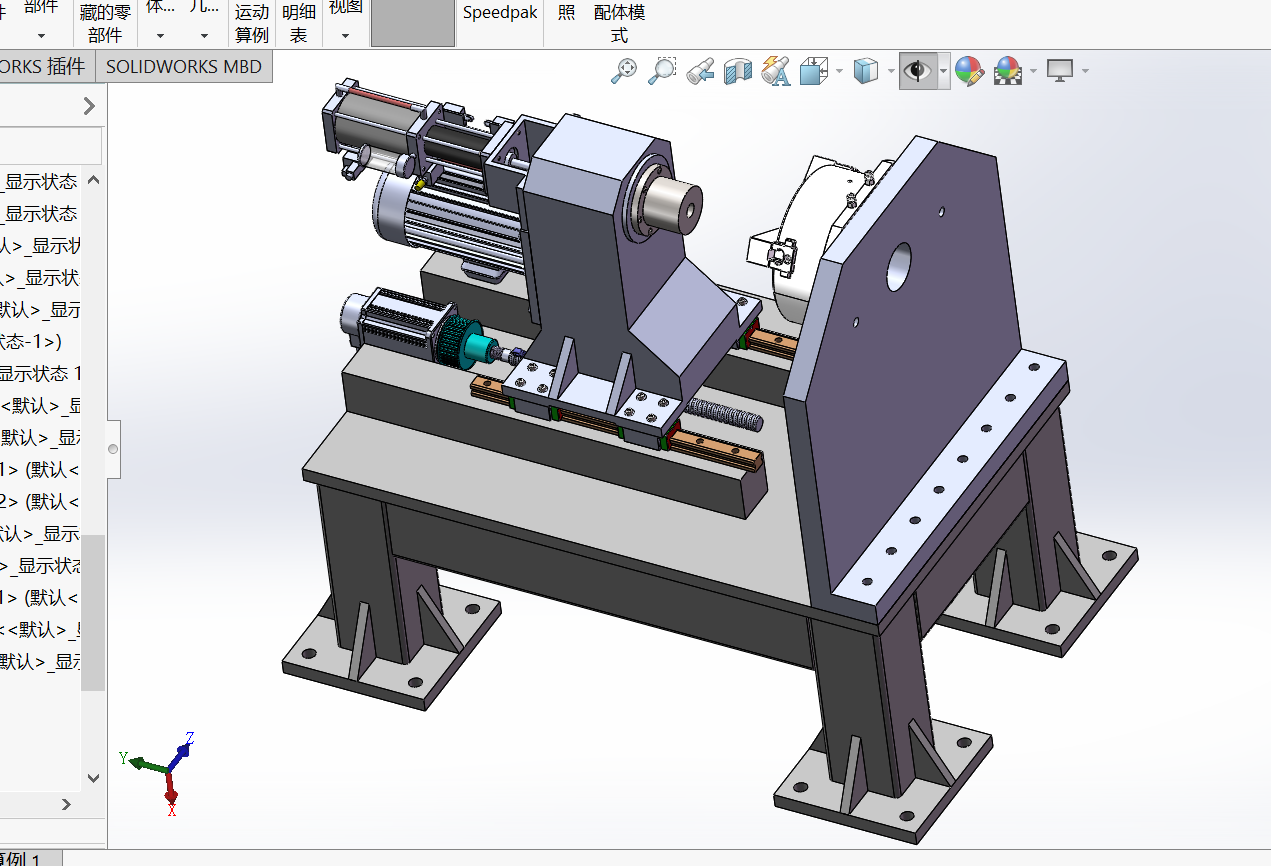
Task: Expand the Hide/Show Items dropdown arrow
Action: 943,71
